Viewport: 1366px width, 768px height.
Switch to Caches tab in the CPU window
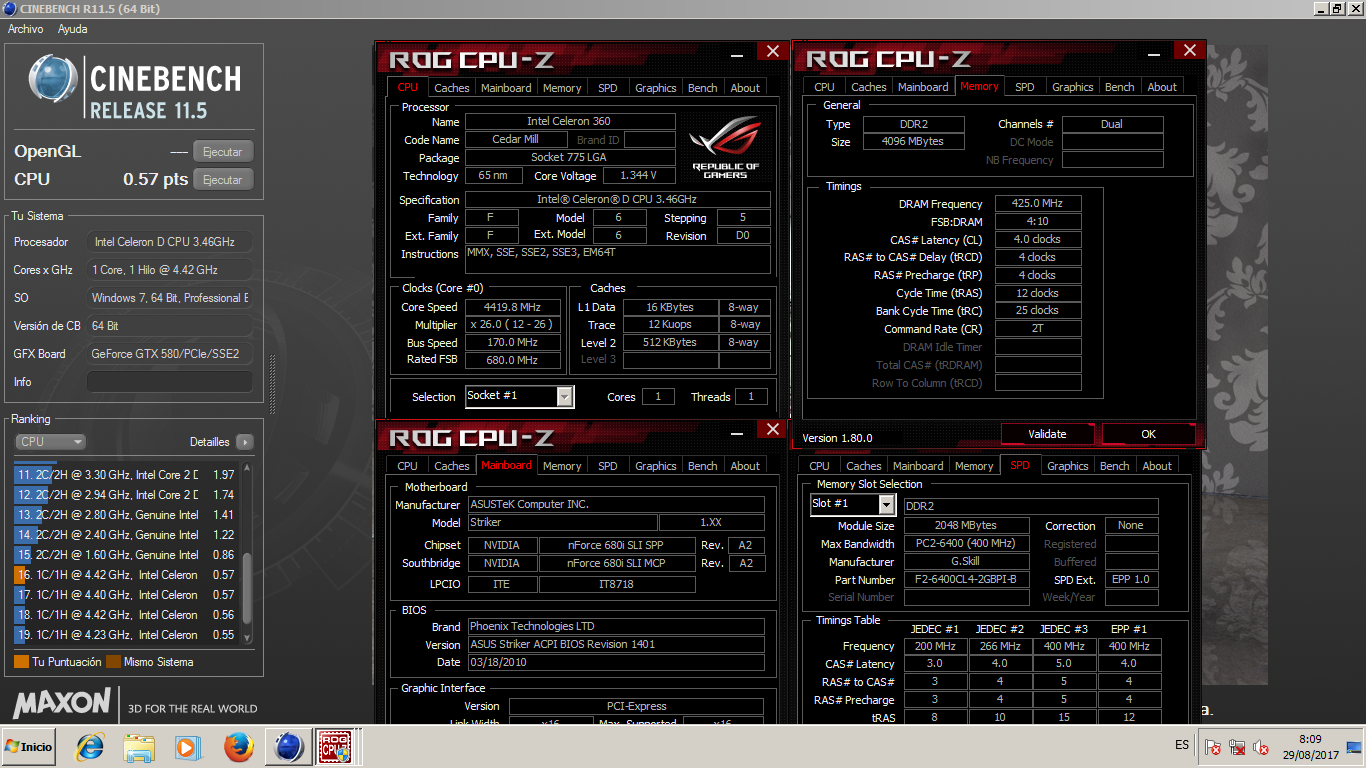(x=452, y=88)
